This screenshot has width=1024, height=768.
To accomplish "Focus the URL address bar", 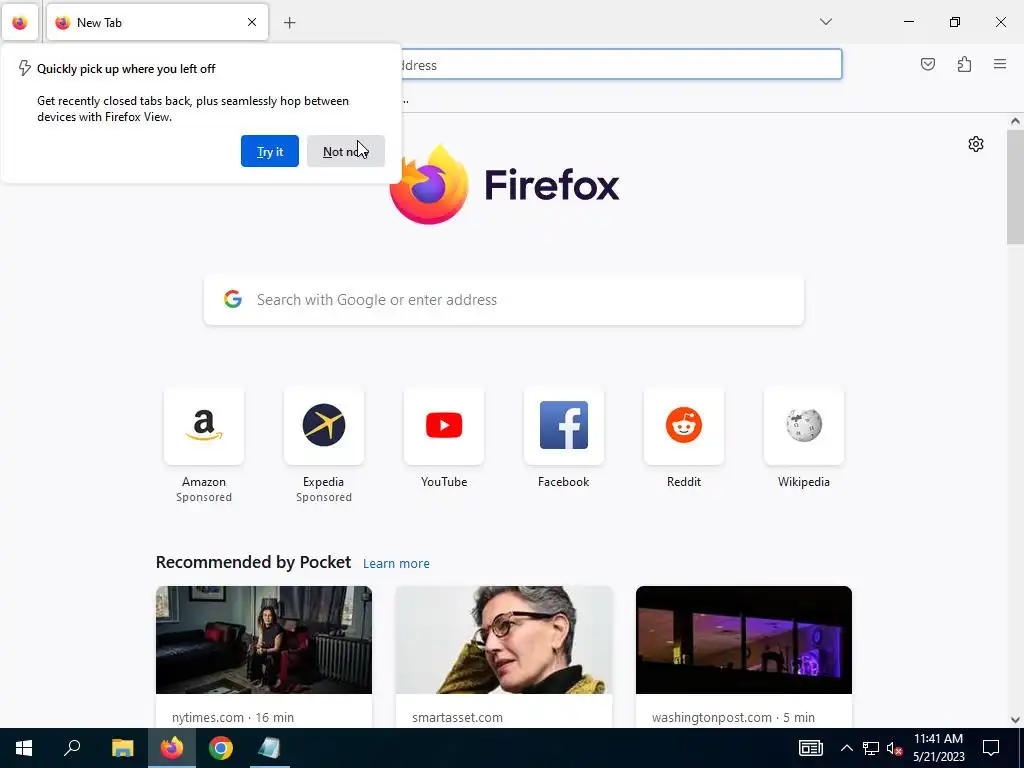I will point(621,65).
